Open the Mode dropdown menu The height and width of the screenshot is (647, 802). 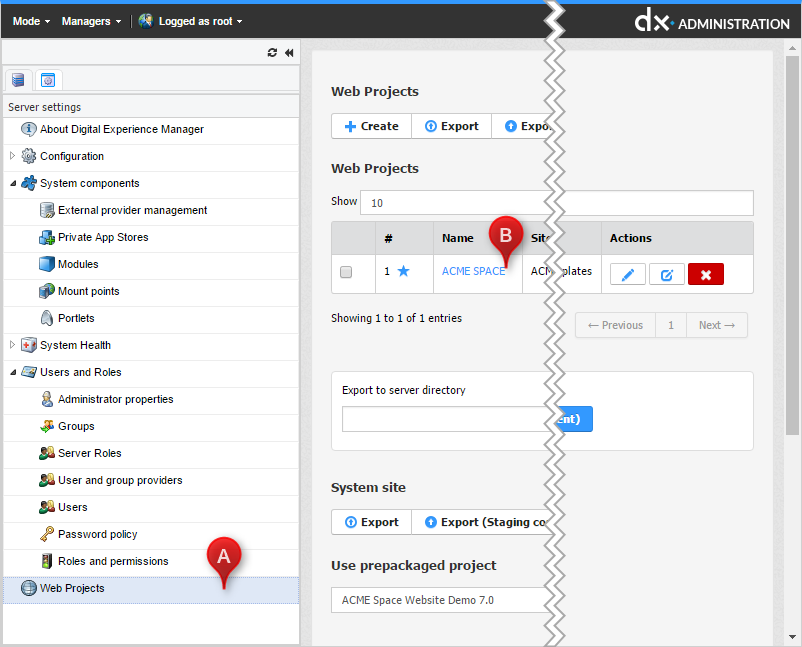31,21
